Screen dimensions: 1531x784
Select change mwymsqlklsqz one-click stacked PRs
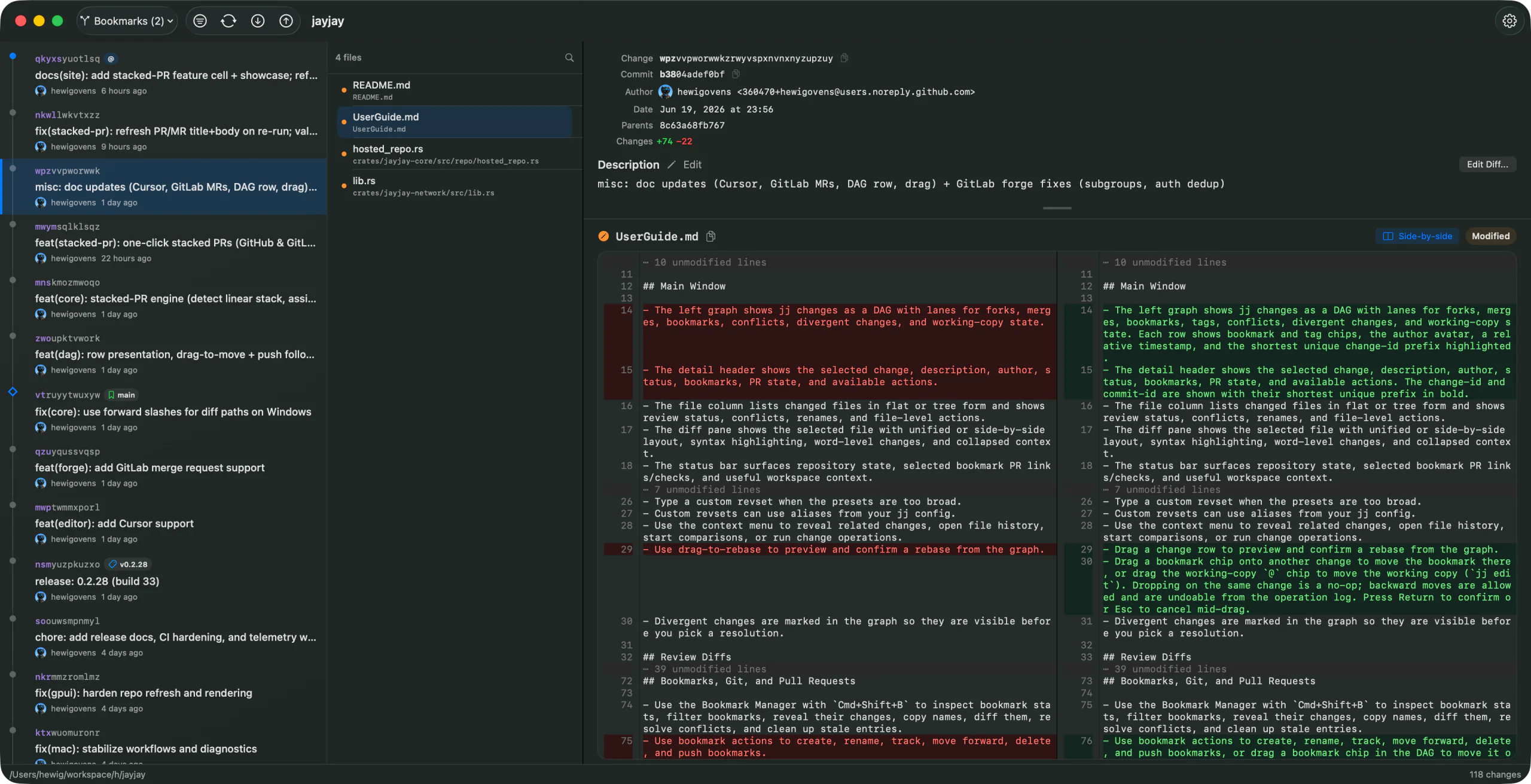164,242
